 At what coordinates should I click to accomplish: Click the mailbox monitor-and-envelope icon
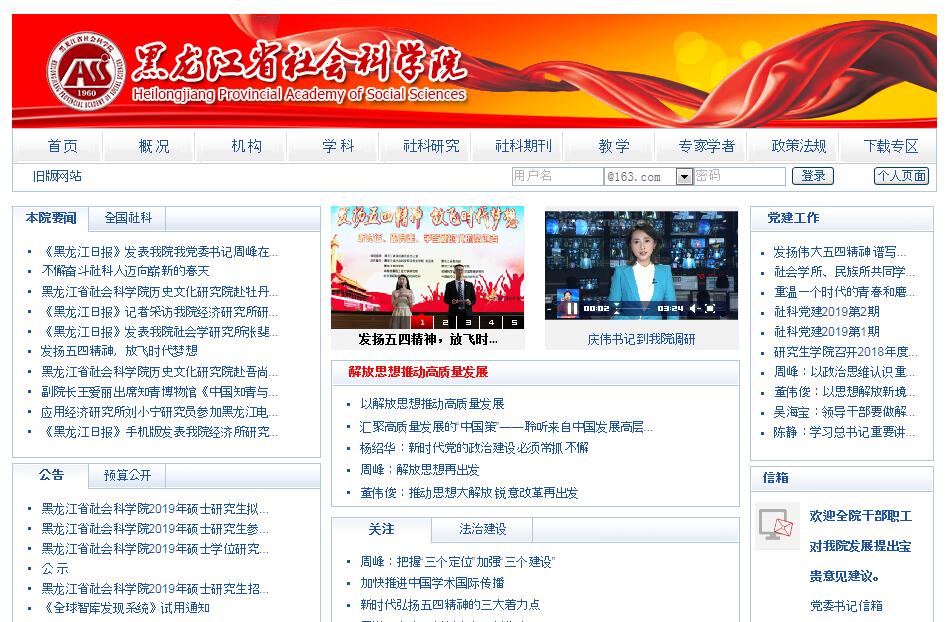[777, 525]
